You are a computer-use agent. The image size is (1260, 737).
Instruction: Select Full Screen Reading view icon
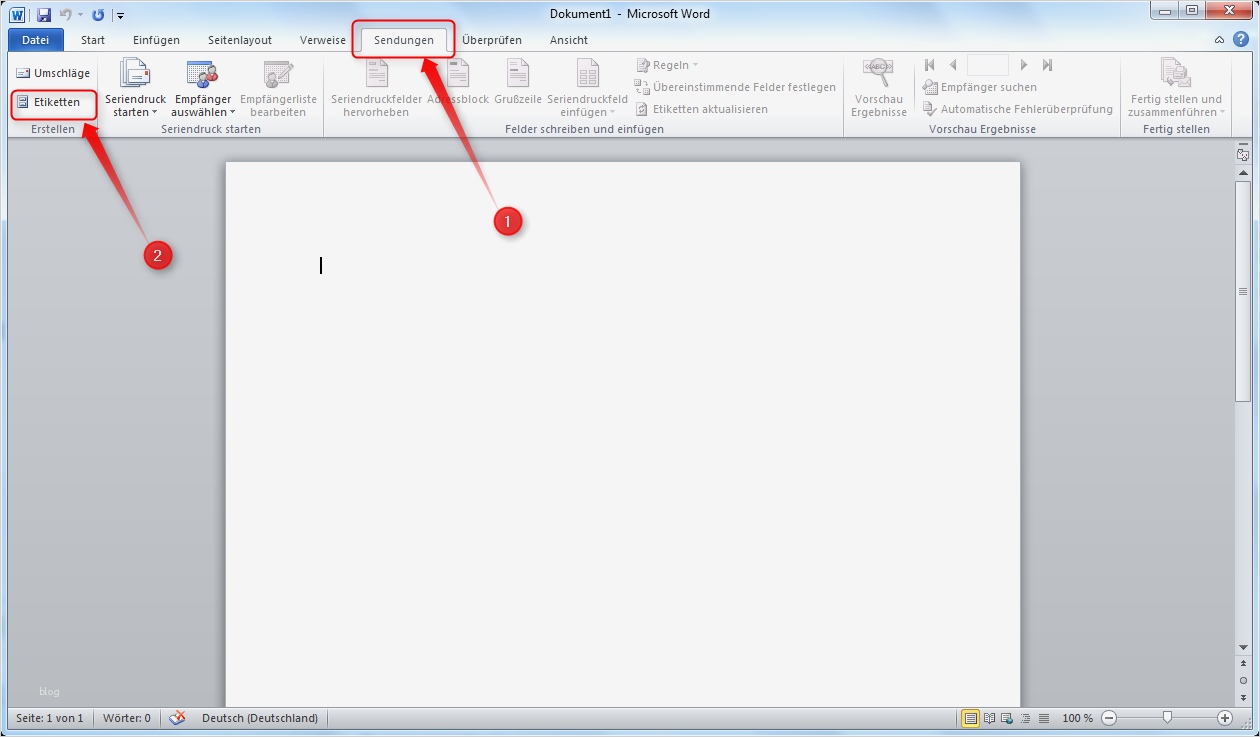[x=989, y=718]
